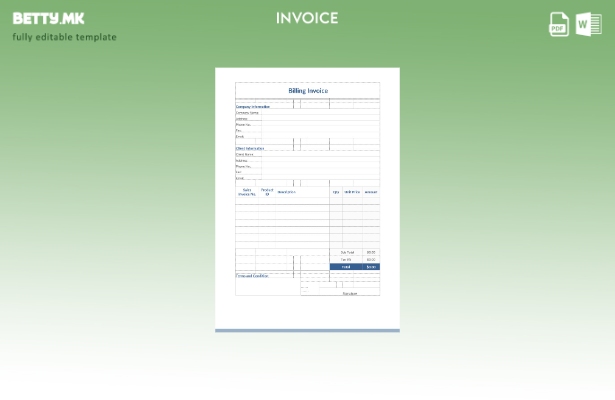Click the Terms and Conditions section
The image size is (615, 400).
click(252, 276)
